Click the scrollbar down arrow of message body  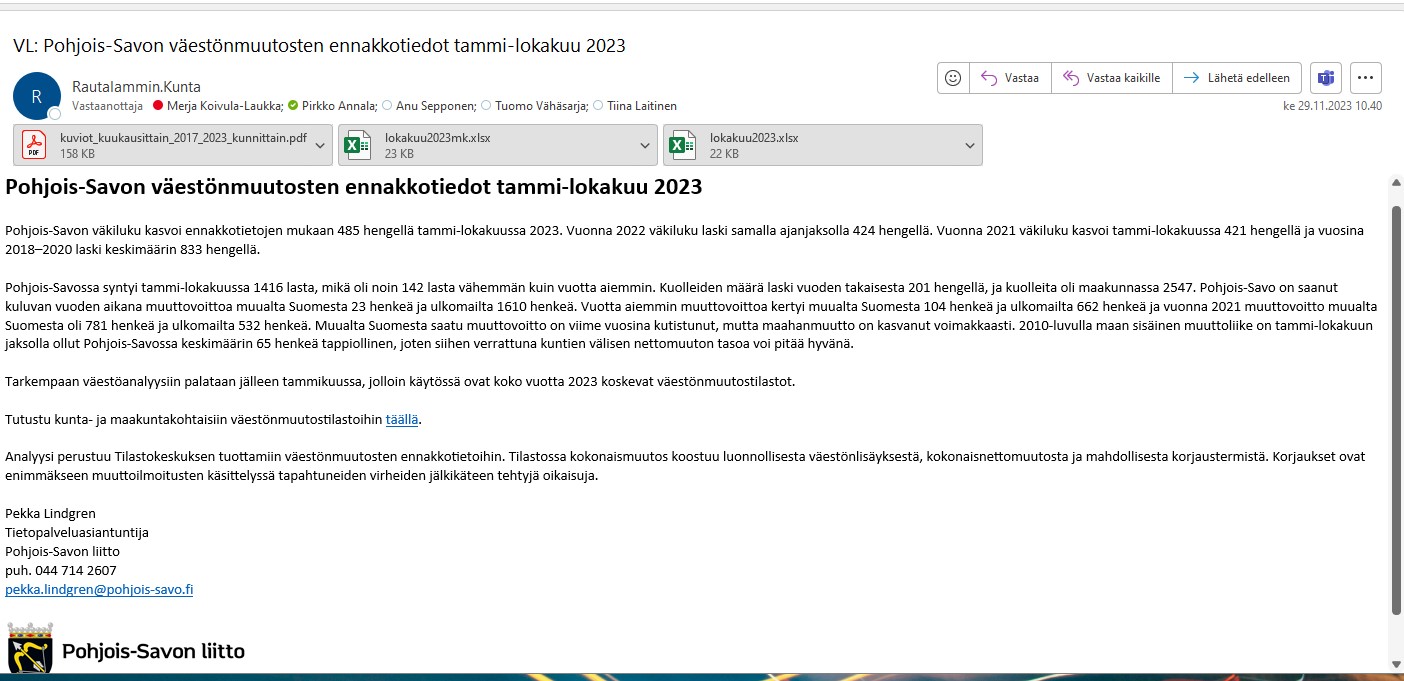(1396, 663)
